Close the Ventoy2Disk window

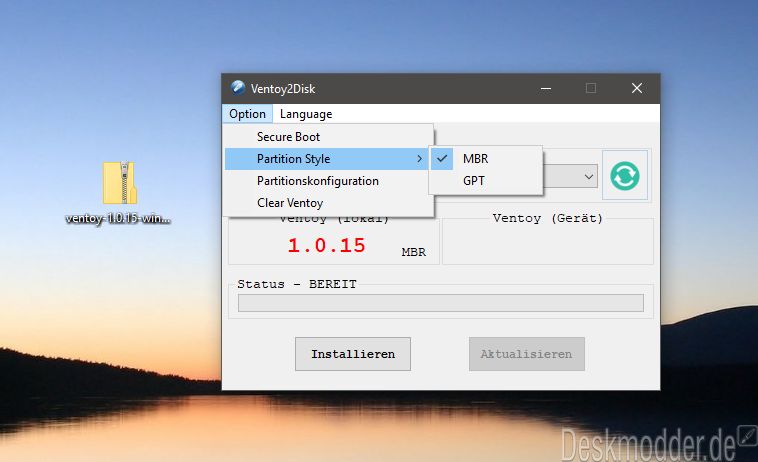click(637, 88)
